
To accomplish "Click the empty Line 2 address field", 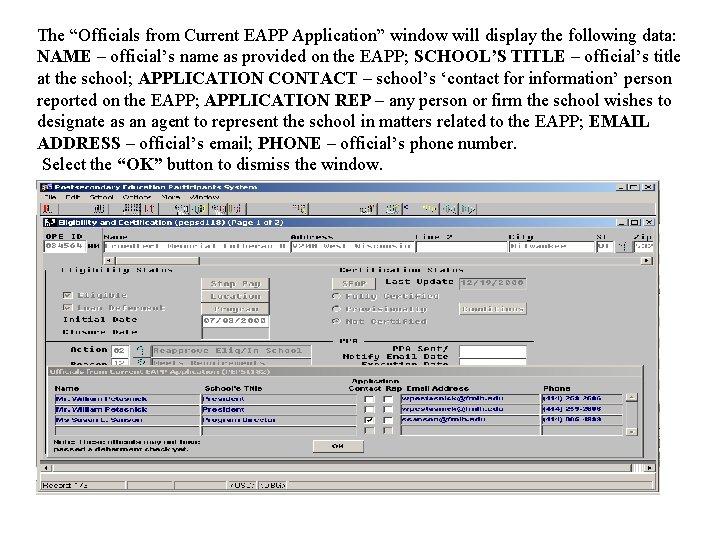I will (x=461, y=247).
